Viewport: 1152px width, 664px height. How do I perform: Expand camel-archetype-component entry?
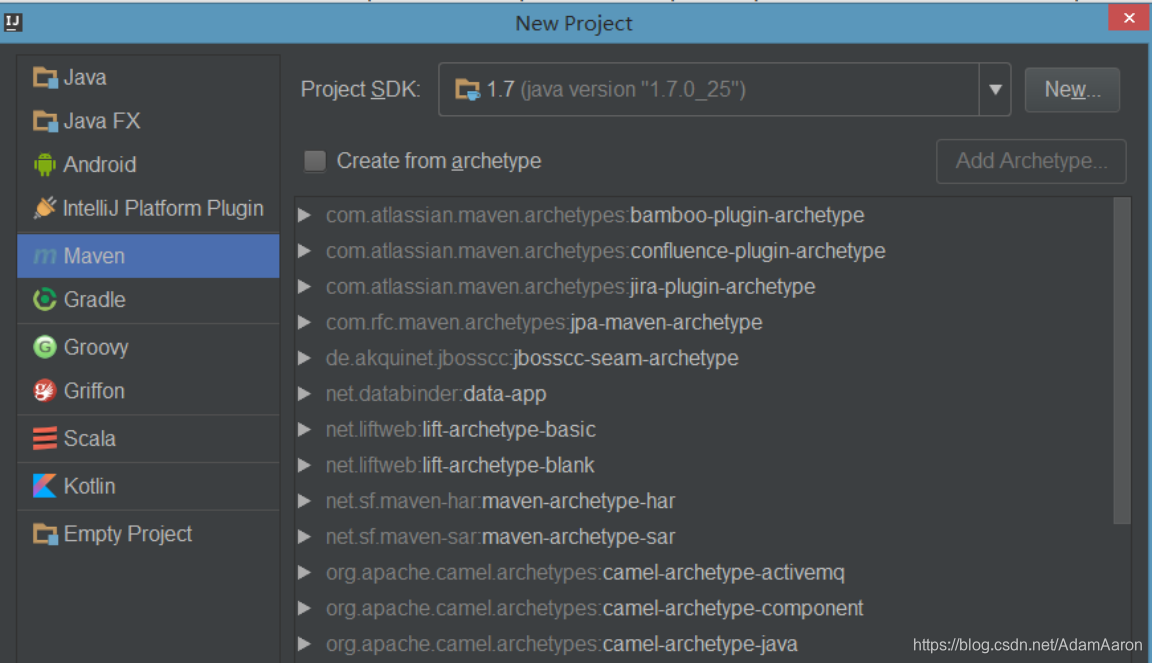click(x=304, y=608)
